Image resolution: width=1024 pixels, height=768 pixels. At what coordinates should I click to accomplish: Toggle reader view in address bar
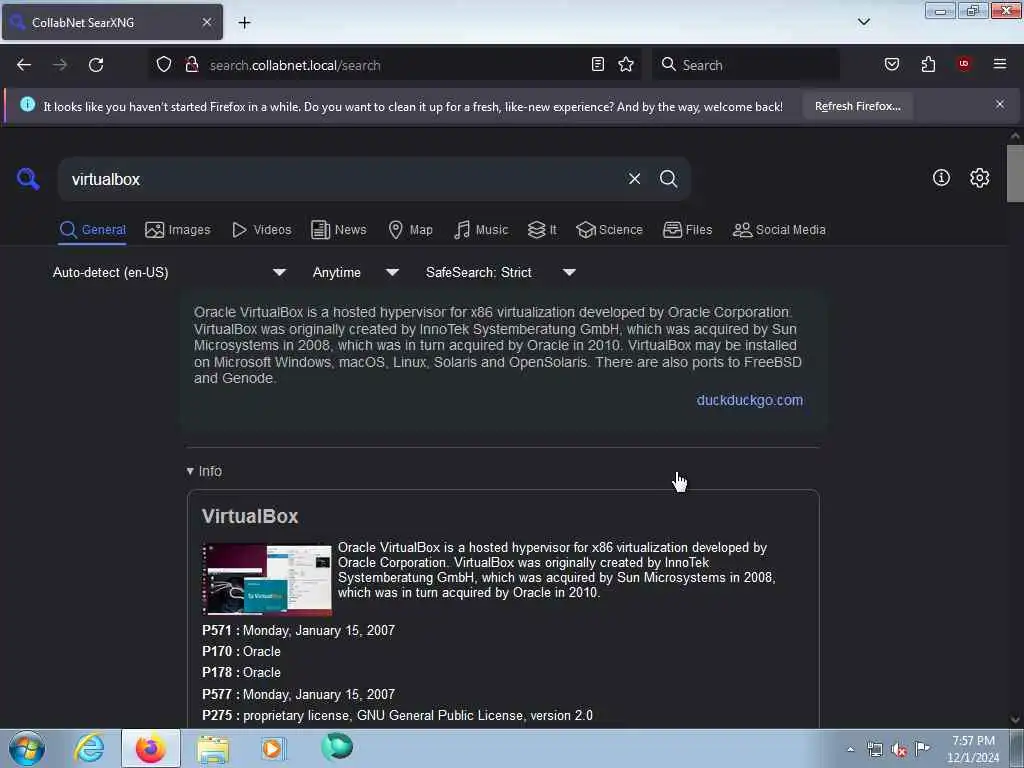click(598, 64)
